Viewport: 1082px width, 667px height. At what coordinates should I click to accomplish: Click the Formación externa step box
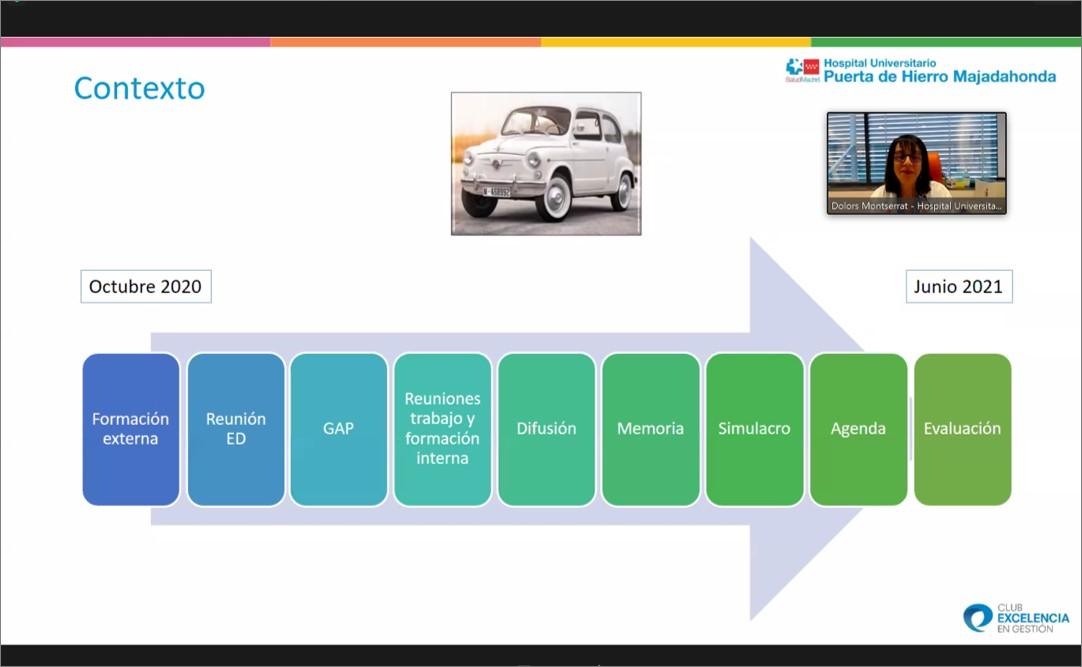point(131,429)
